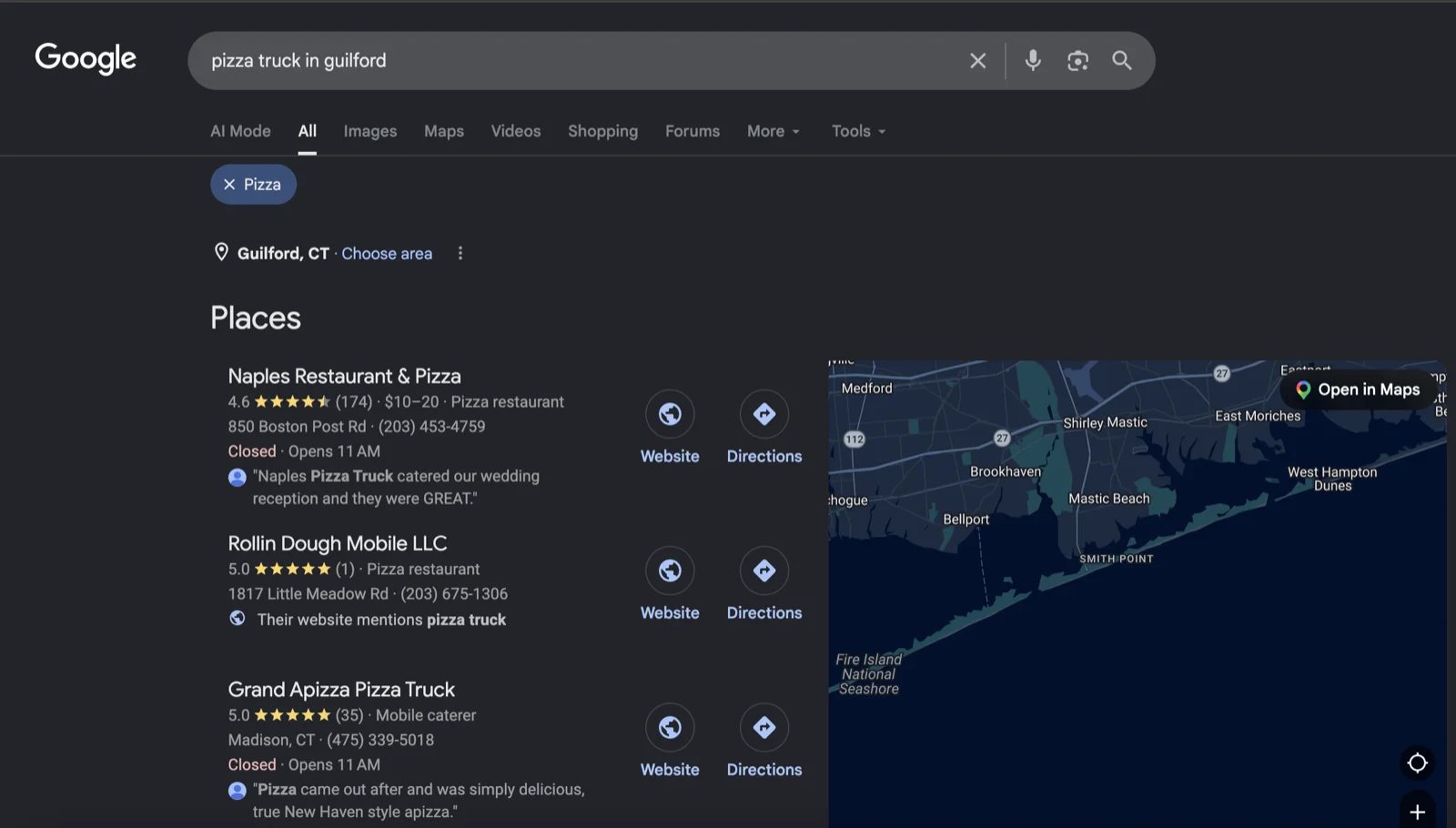Click 'Their website mentions pizza truck' text
This screenshot has height=828, width=1456.
pos(381,620)
